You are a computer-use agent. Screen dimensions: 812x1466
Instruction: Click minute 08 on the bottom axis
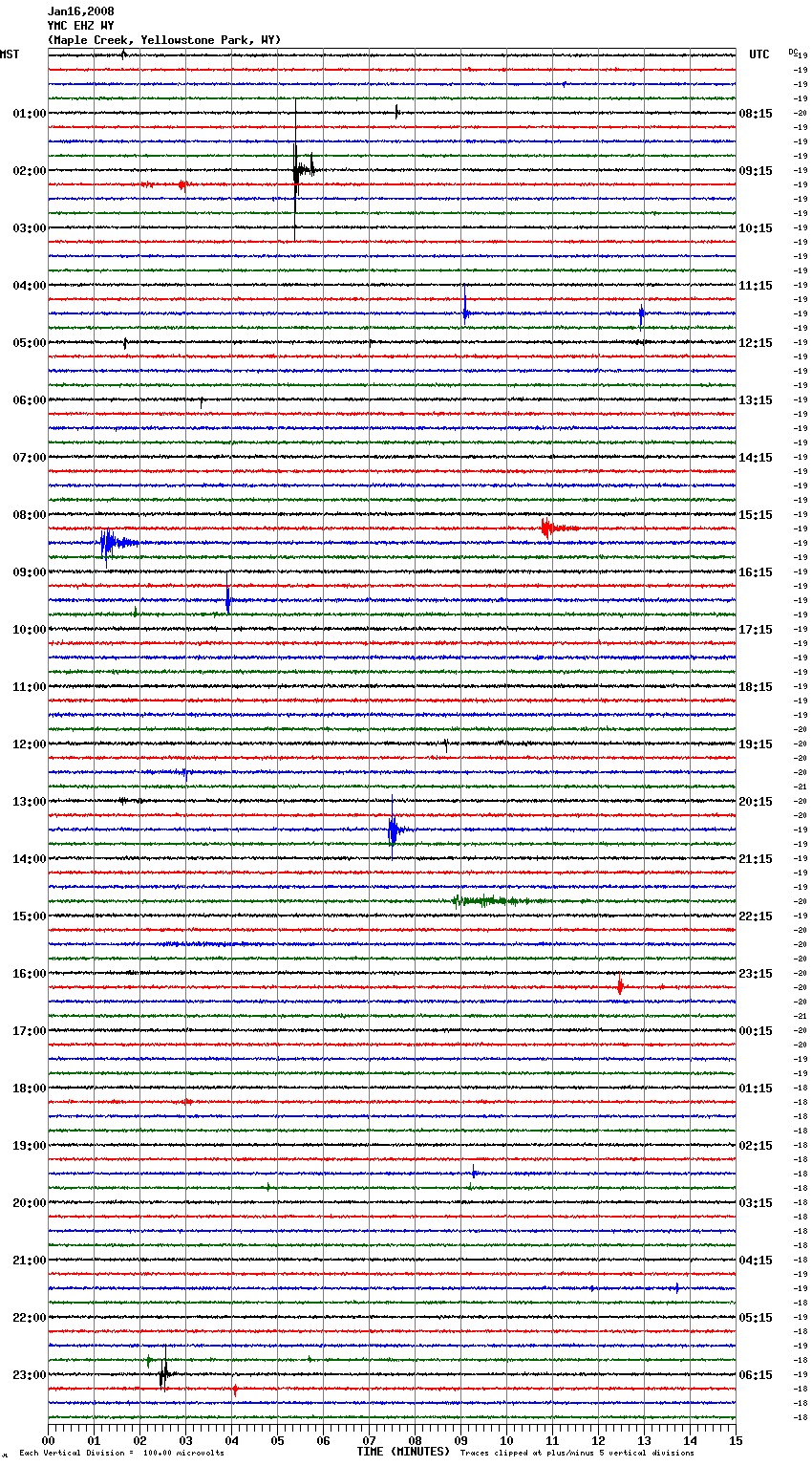[x=415, y=1440]
